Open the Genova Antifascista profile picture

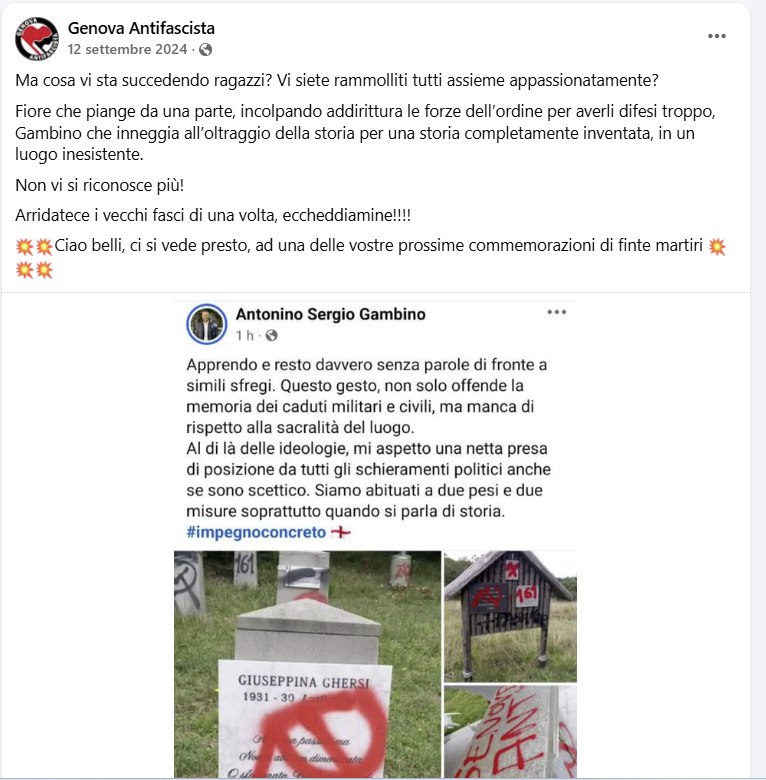[x=37, y=39]
